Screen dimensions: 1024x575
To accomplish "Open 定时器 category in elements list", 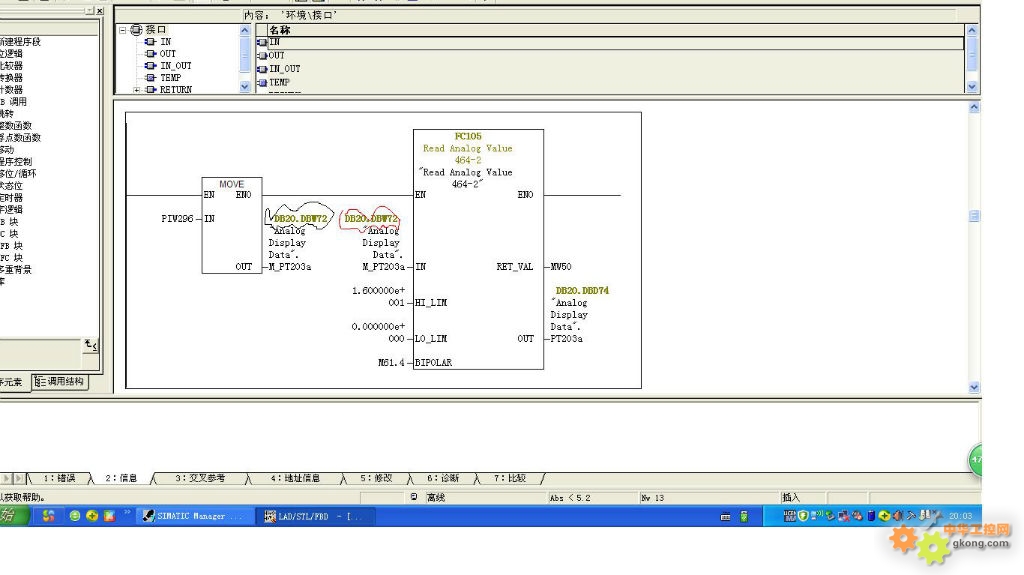I will pyautogui.click(x=12, y=197).
